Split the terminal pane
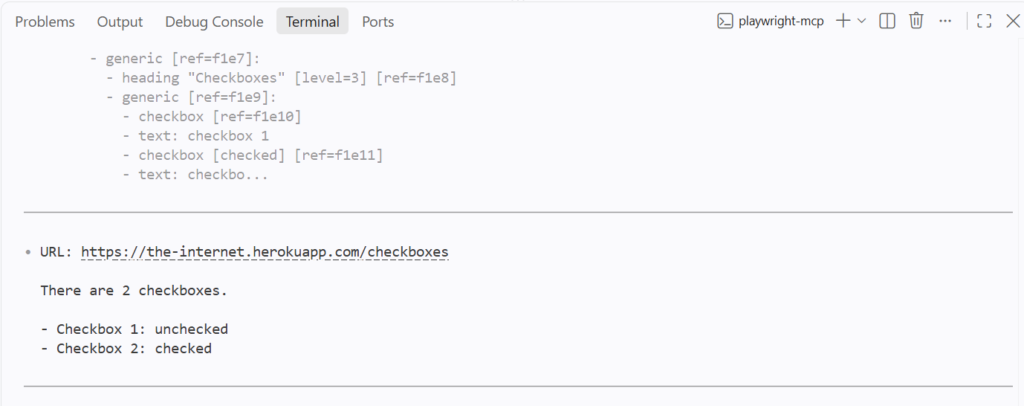This screenshot has height=406, width=1024. point(887,21)
